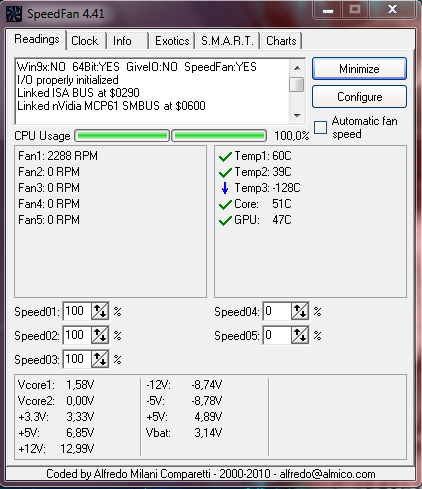Click the alfredo@almico.com status bar text
The height and width of the screenshot is (489, 422).
click(327, 474)
